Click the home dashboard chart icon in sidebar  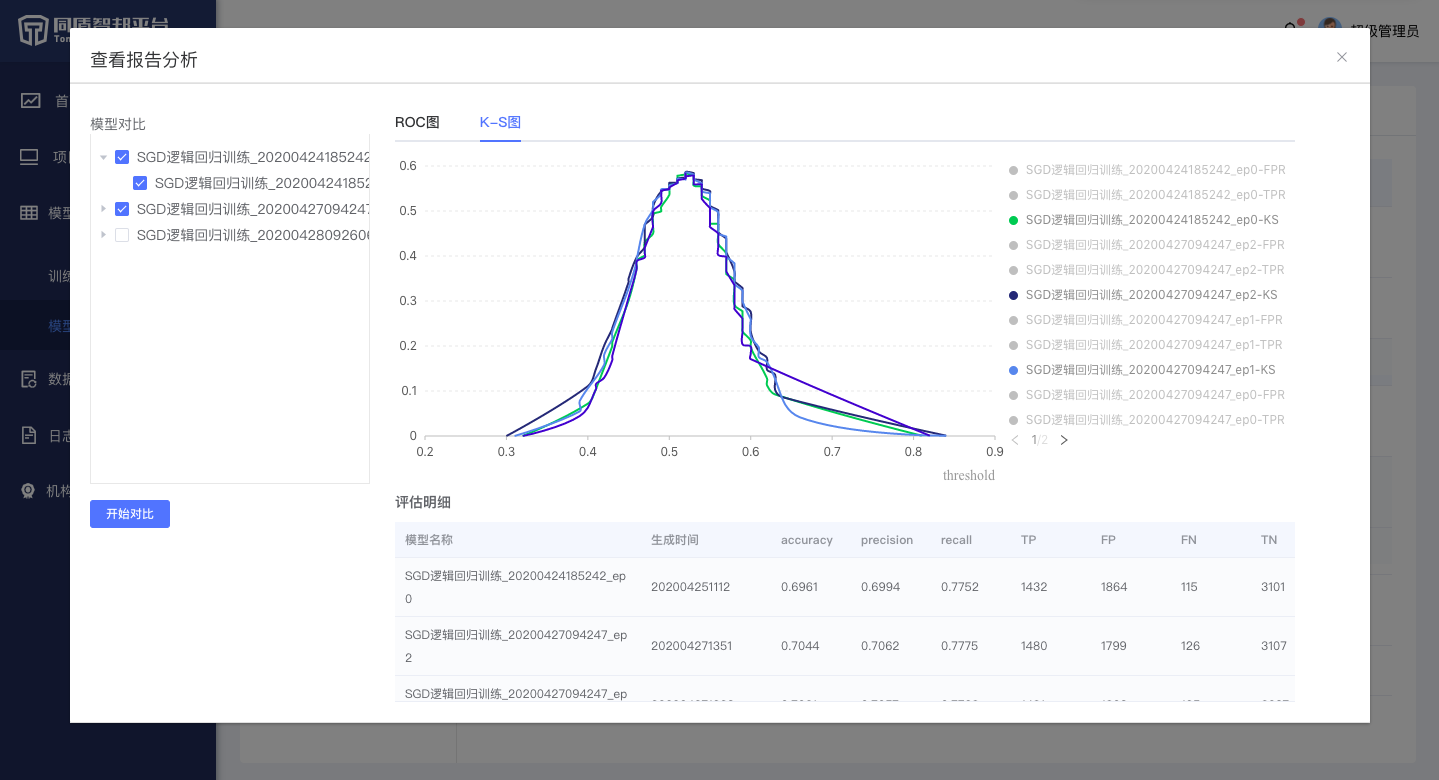point(31,100)
